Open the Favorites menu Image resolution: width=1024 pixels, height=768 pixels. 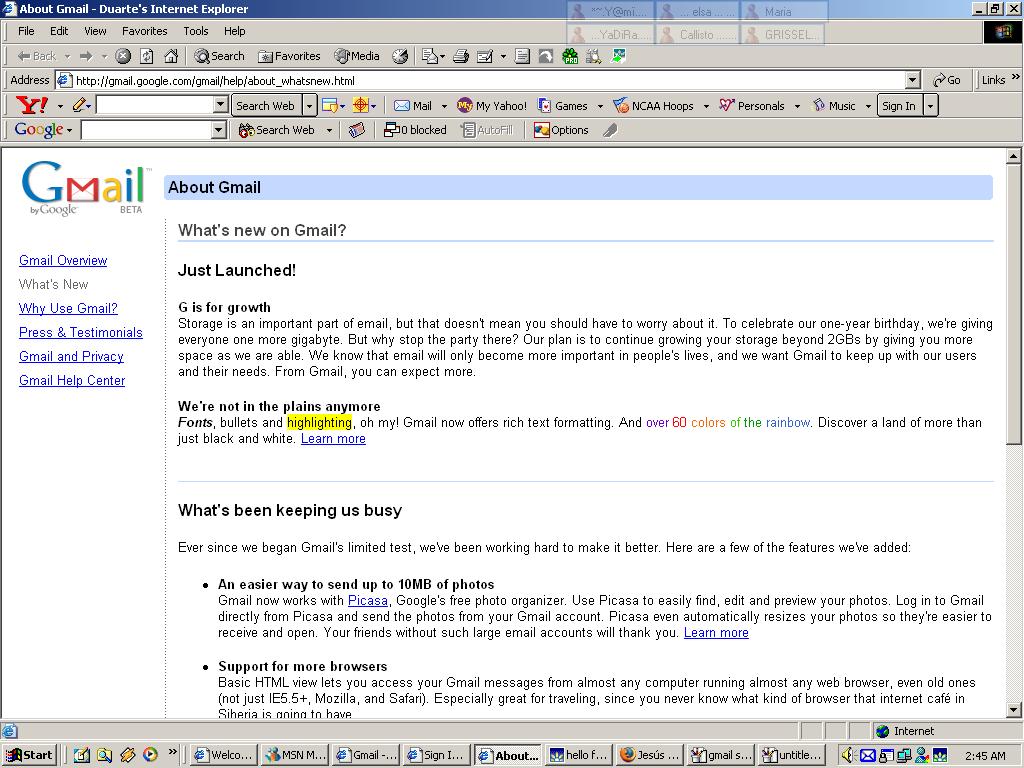tap(144, 31)
